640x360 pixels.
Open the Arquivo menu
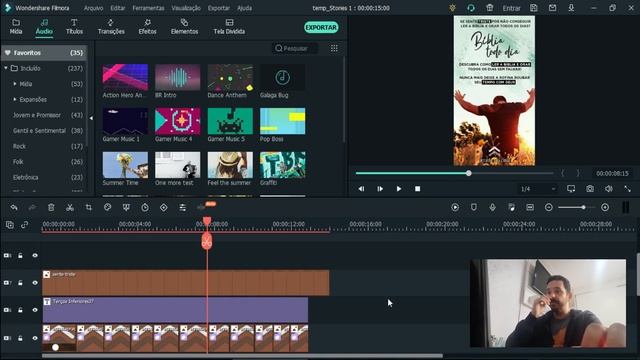(93, 8)
